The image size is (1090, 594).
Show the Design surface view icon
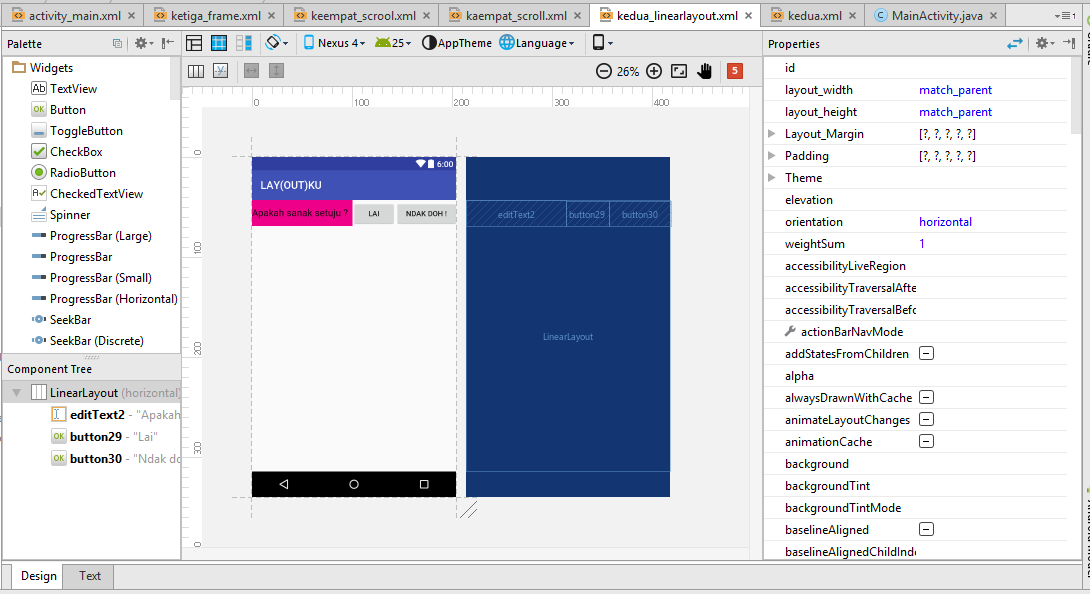pos(194,43)
